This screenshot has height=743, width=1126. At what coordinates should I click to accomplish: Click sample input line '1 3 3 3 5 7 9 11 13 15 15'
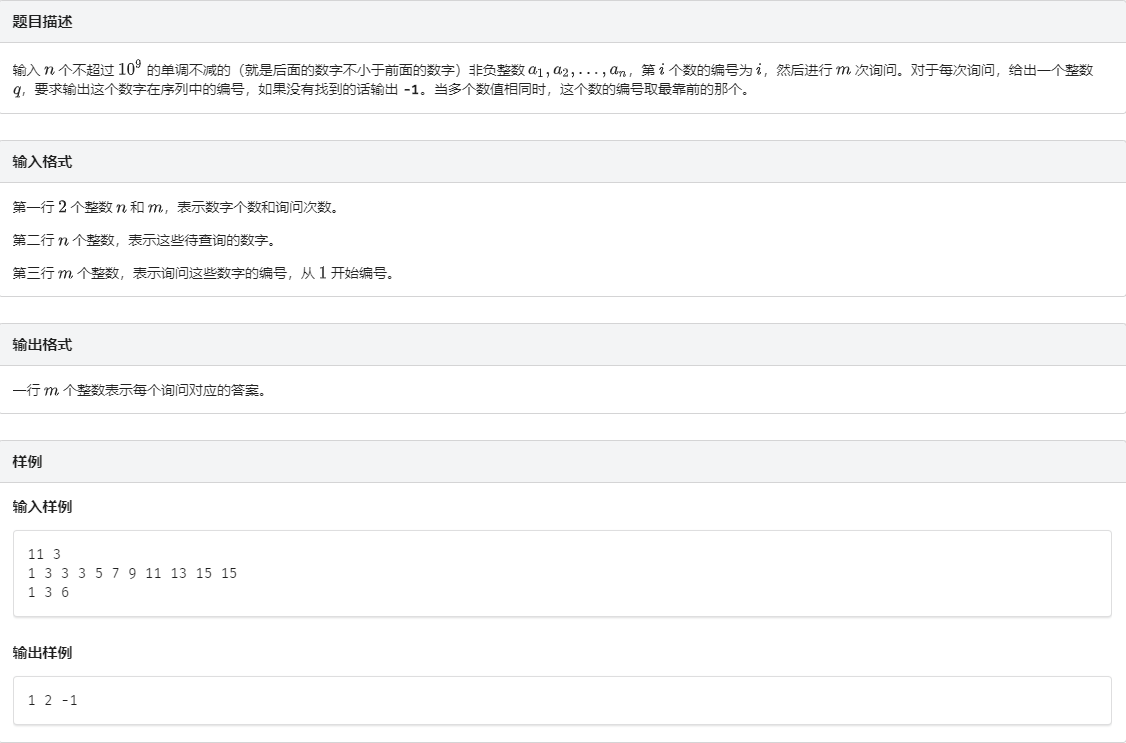(132, 573)
